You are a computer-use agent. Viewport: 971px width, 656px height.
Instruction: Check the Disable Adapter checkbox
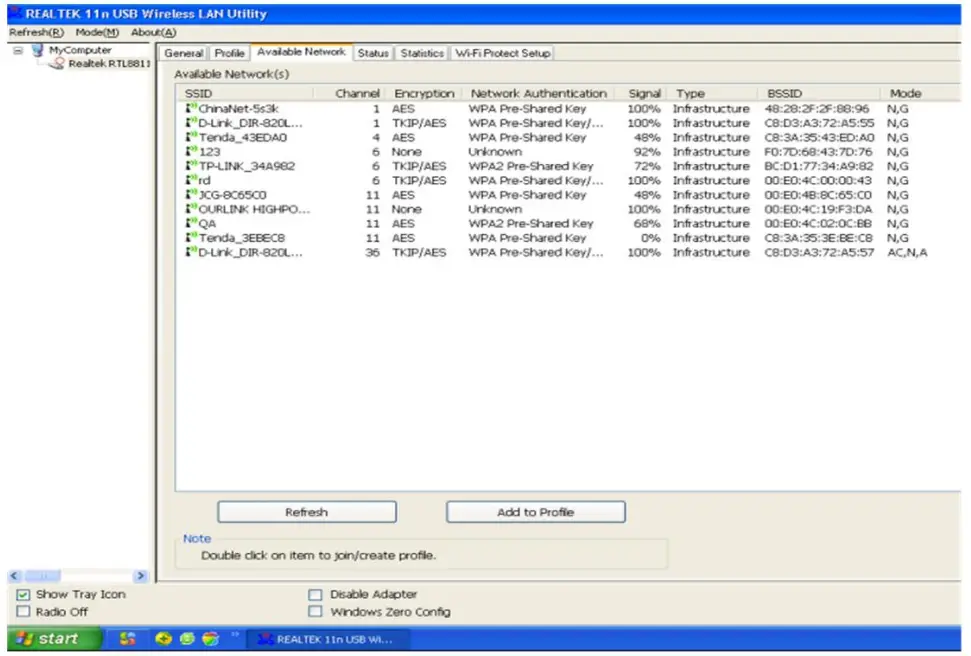pos(315,594)
